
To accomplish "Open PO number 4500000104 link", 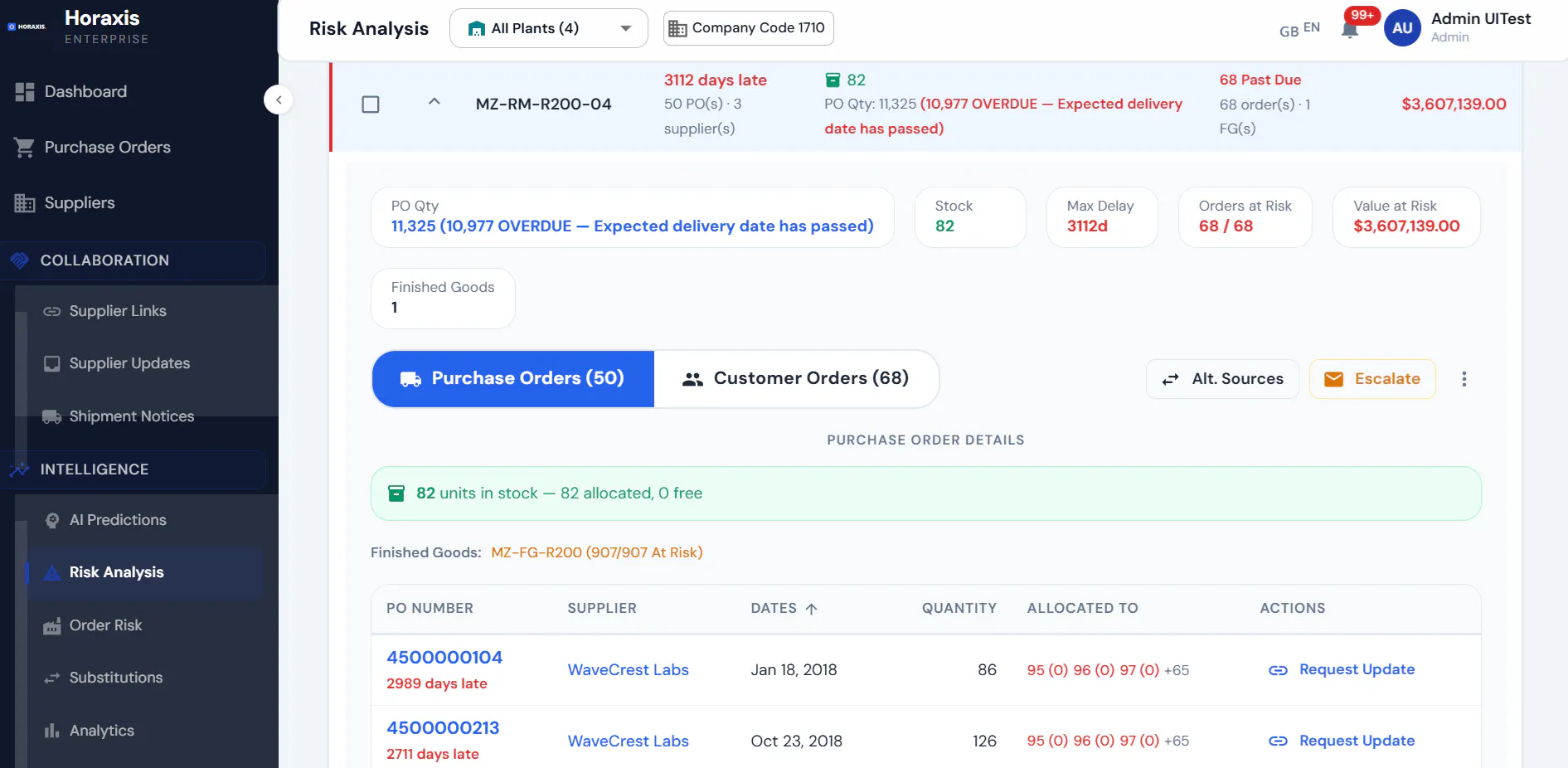I will [444, 658].
